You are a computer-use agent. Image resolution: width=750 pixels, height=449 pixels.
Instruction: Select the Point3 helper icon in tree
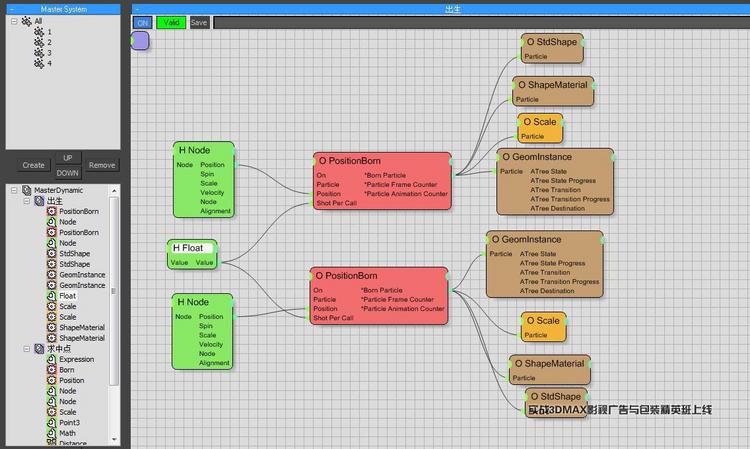52,423
